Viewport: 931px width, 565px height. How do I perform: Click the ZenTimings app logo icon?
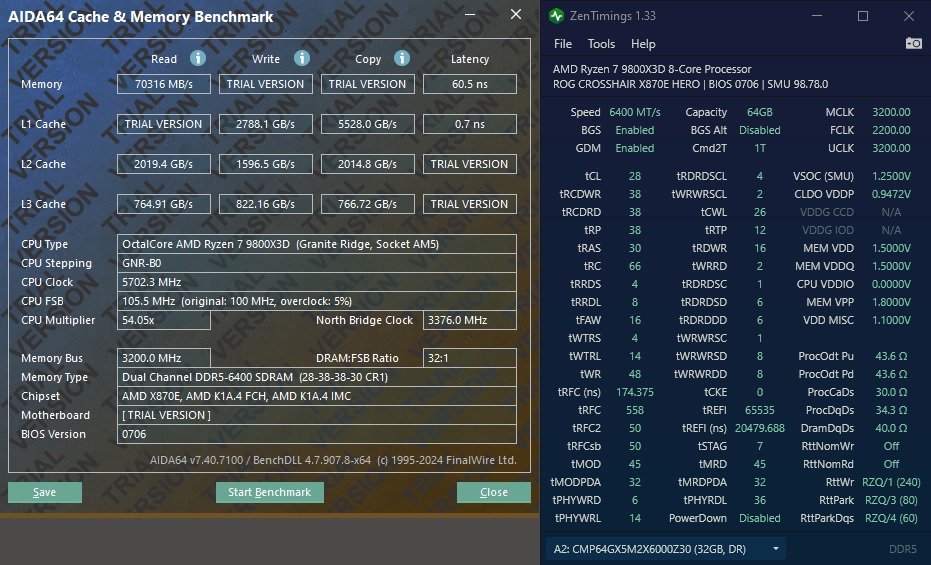tap(556, 16)
